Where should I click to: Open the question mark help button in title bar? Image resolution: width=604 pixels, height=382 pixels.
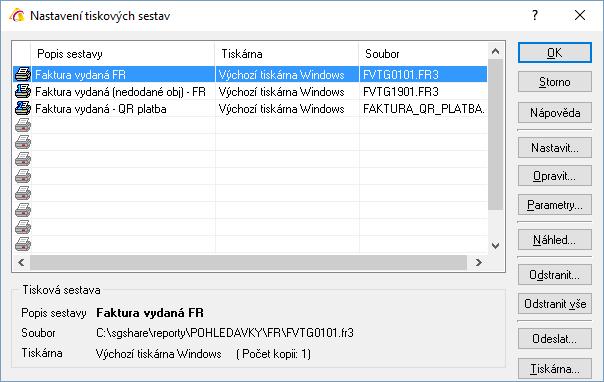click(535, 15)
